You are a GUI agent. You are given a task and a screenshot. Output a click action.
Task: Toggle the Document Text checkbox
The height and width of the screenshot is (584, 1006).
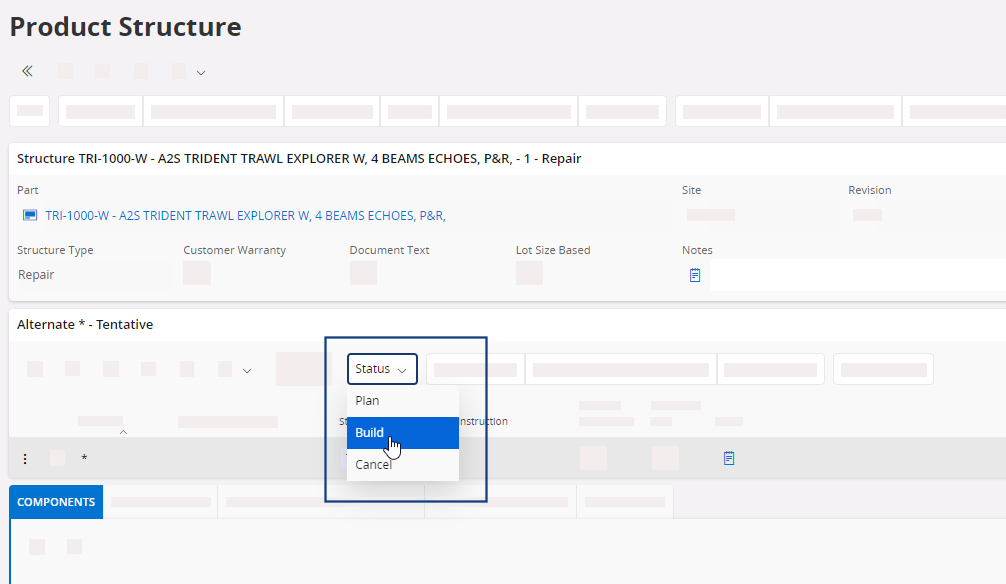[363, 273]
